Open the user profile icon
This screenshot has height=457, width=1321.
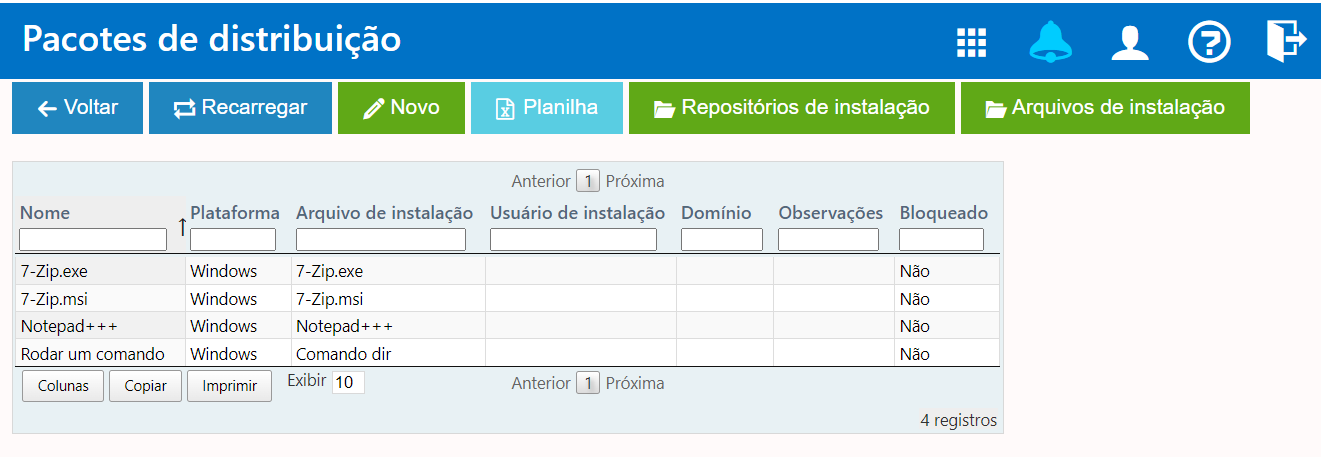tap(1130, 42)
